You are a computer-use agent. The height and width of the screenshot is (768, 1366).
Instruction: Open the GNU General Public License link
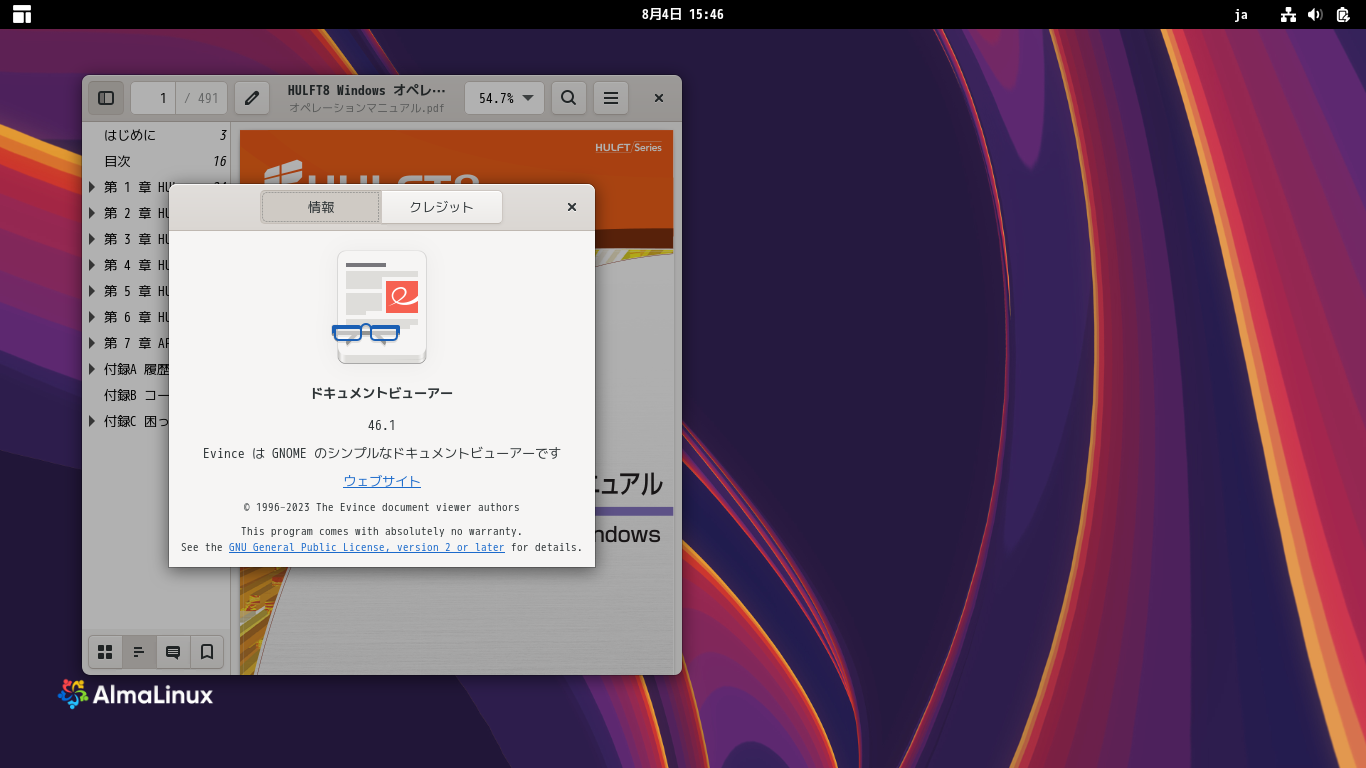click(x=367, y=547)
